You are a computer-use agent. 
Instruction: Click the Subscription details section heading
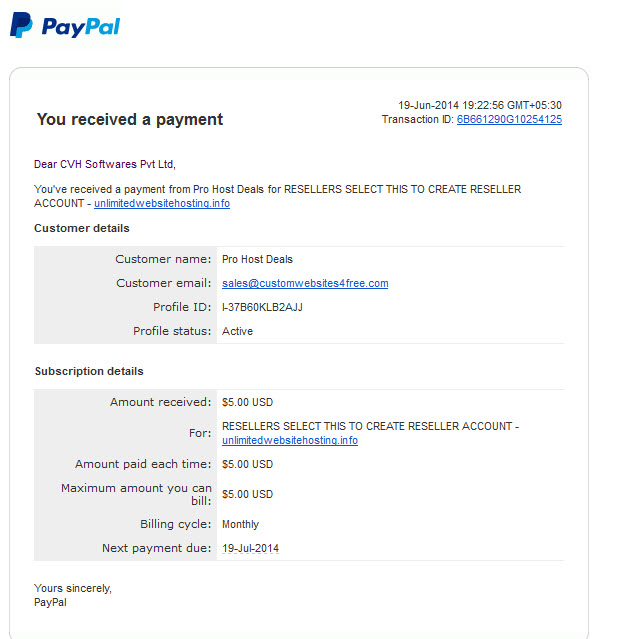89,371
